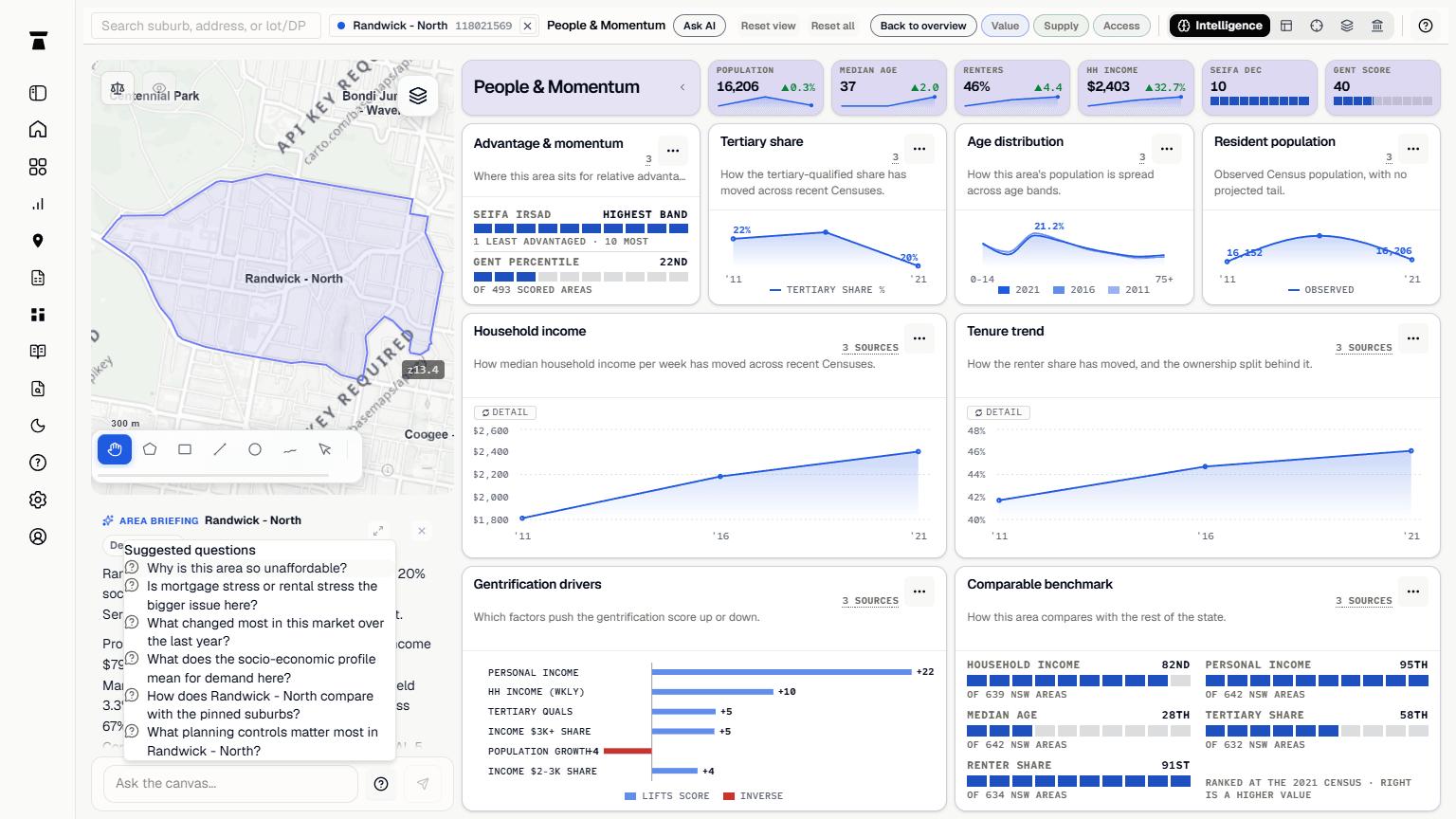1456x819 pixels.
Task: Toggle the sidebar panel icon
Action: point(38,93)
